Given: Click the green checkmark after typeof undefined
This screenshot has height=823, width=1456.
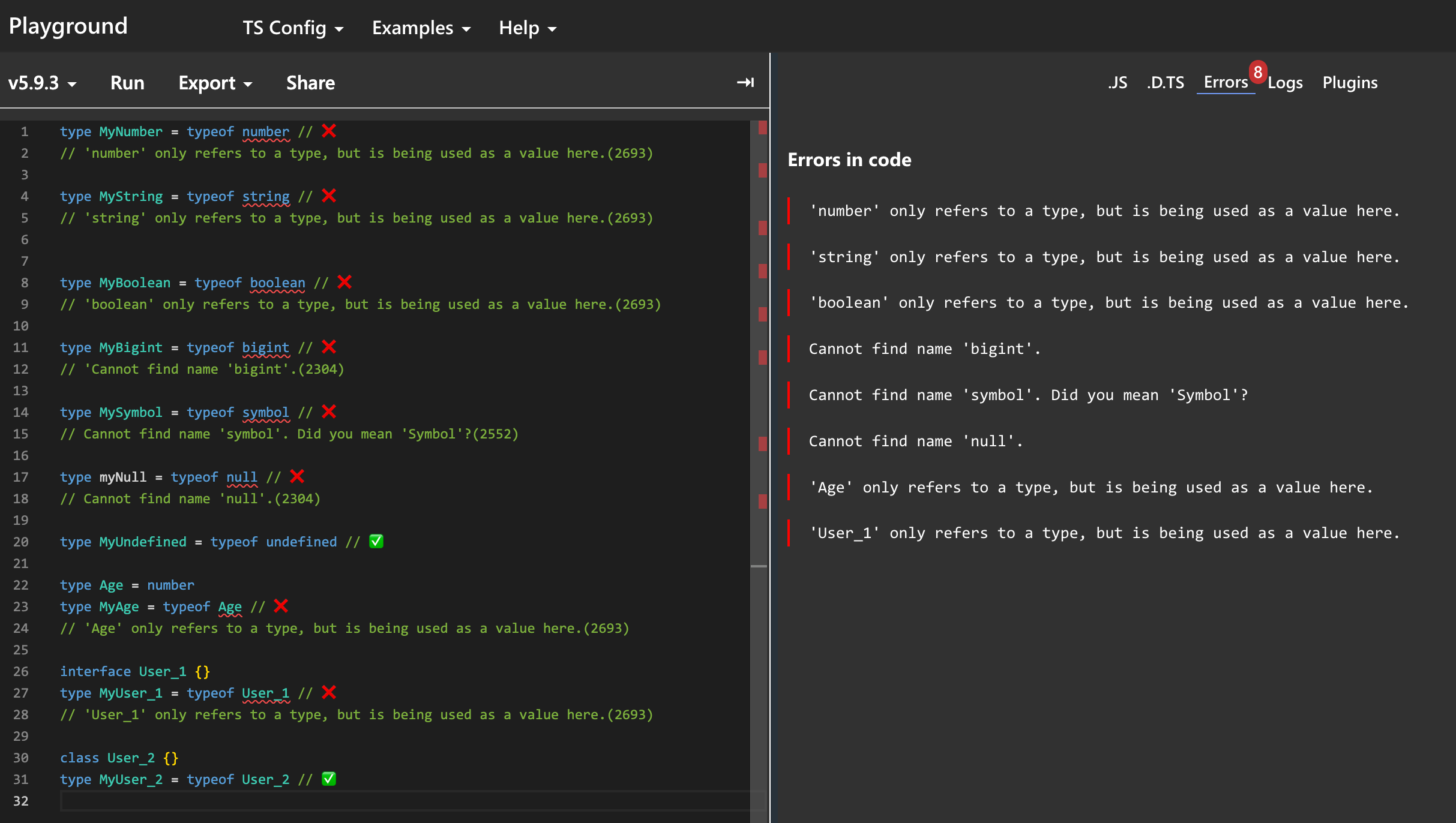Looking at the screenshot, I should [376, 541].
